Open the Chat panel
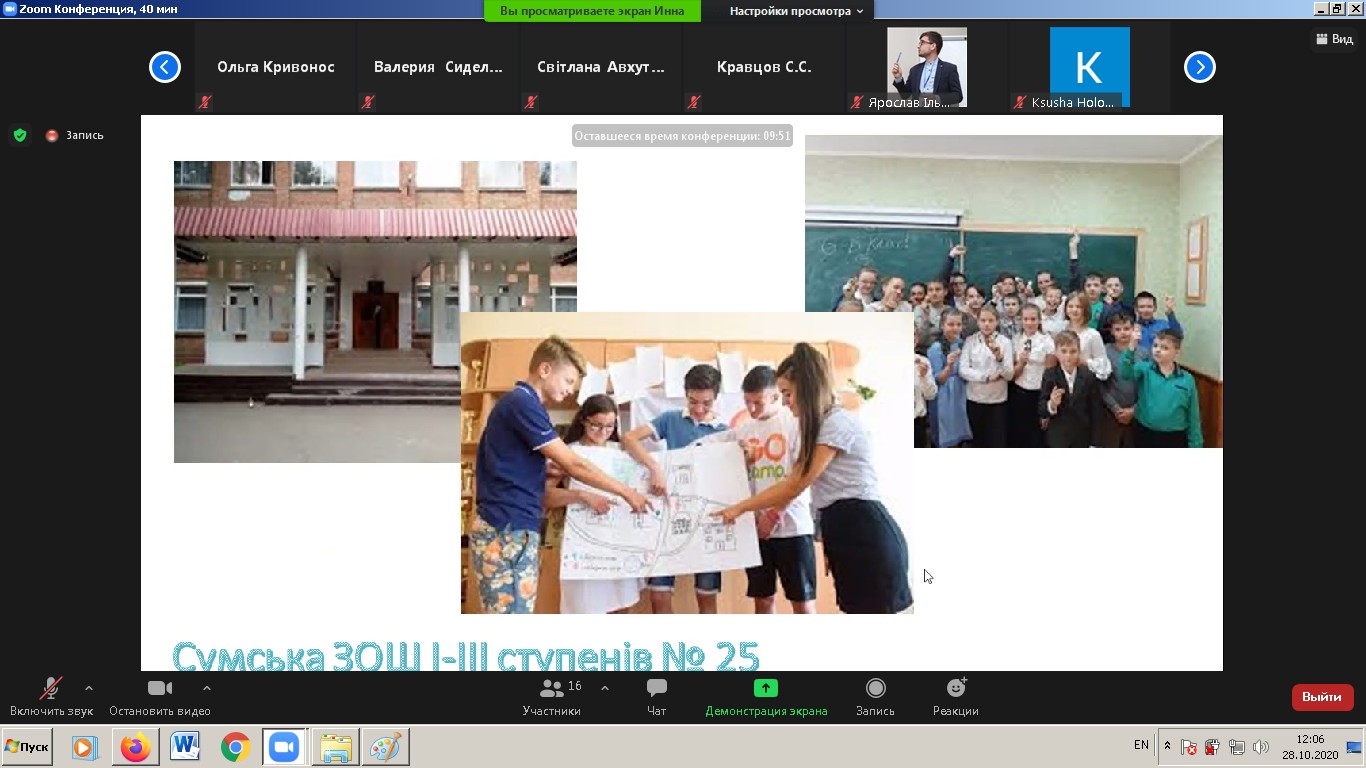This screenshot has width=1366, height=768. (656, 689)
